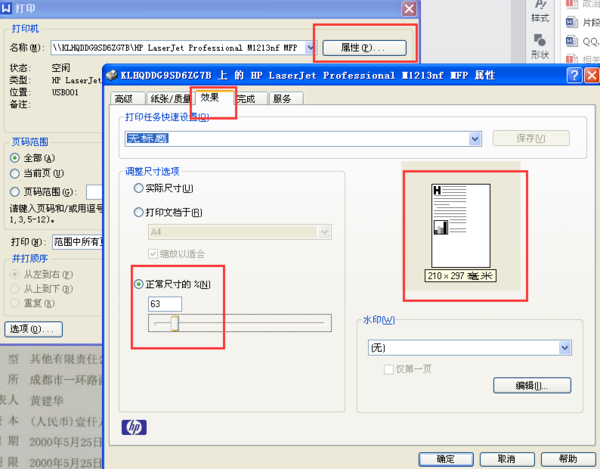The image size is (600, 469).
Task: Select 实际尺寸 actual size radio button
Action: (x=139, y=188)
